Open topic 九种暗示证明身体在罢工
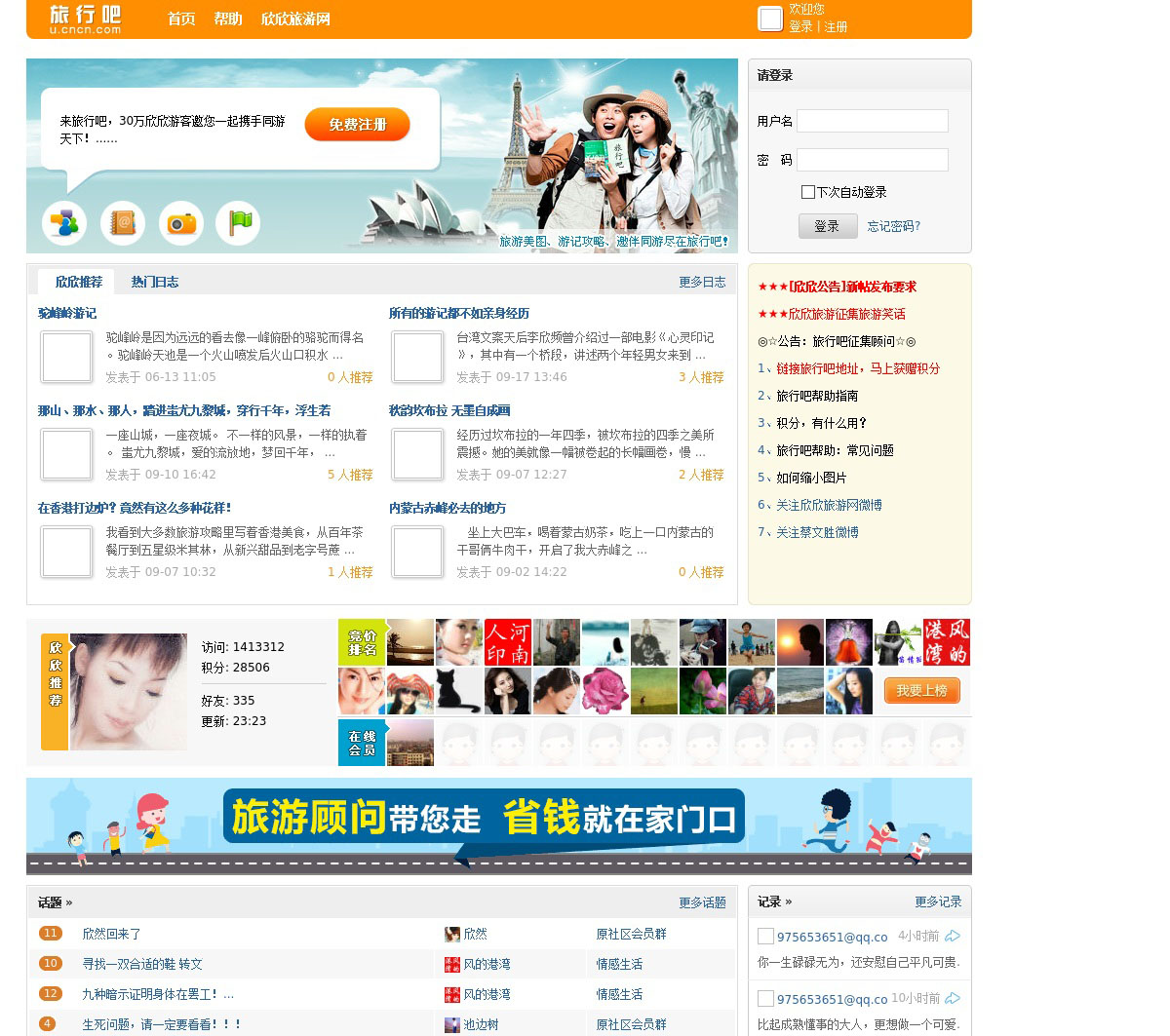The image size is (1170, 1036). click(x=158, y=994)
